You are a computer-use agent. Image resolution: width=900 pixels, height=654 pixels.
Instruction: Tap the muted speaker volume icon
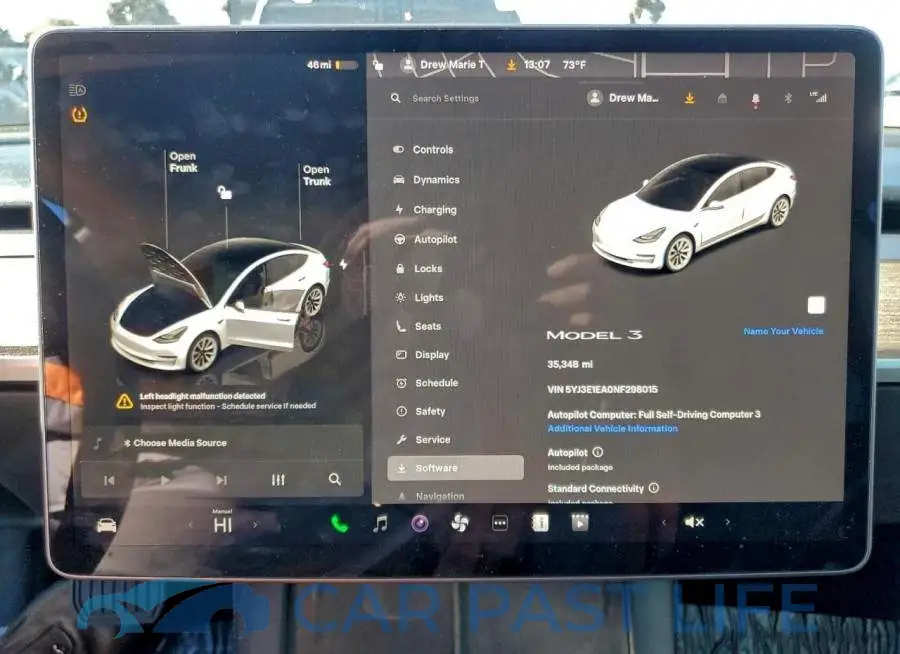(x=694, y=522)
